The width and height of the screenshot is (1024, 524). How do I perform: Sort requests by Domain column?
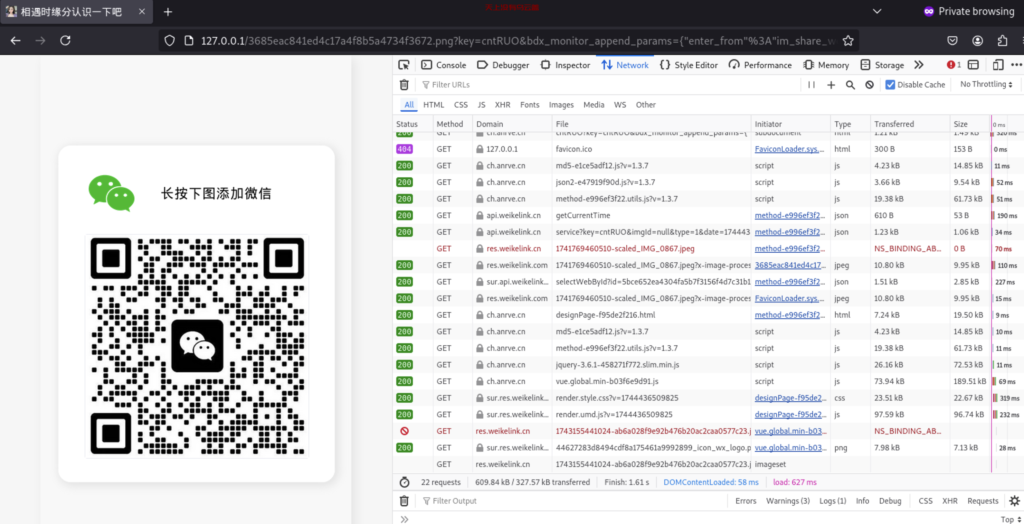click(x=512, y=124)
